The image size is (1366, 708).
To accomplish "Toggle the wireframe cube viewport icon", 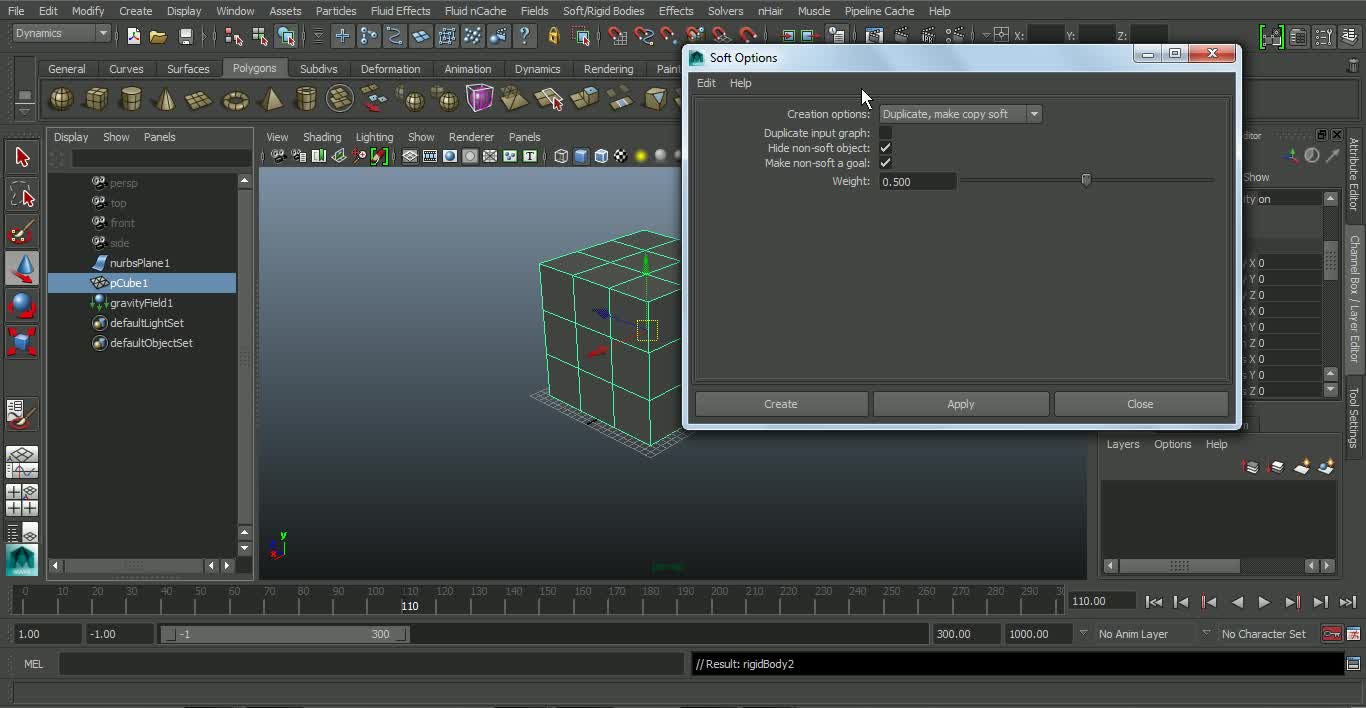I will (561, 156).
